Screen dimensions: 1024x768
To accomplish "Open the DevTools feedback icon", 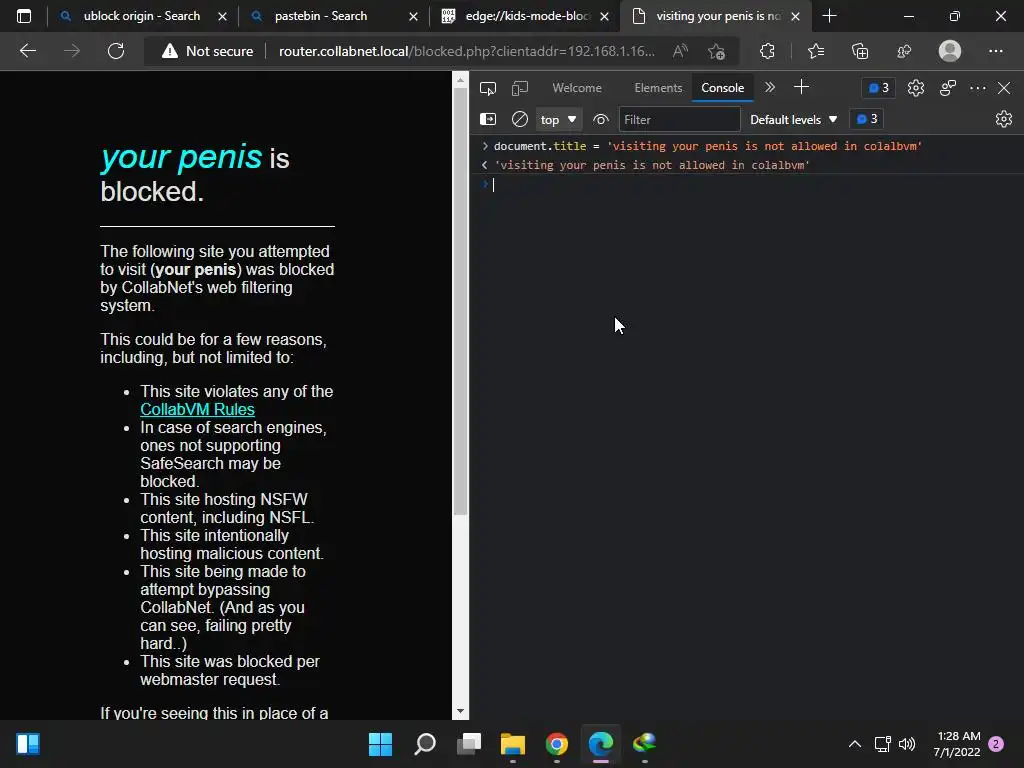I will [x=948, y=88].
